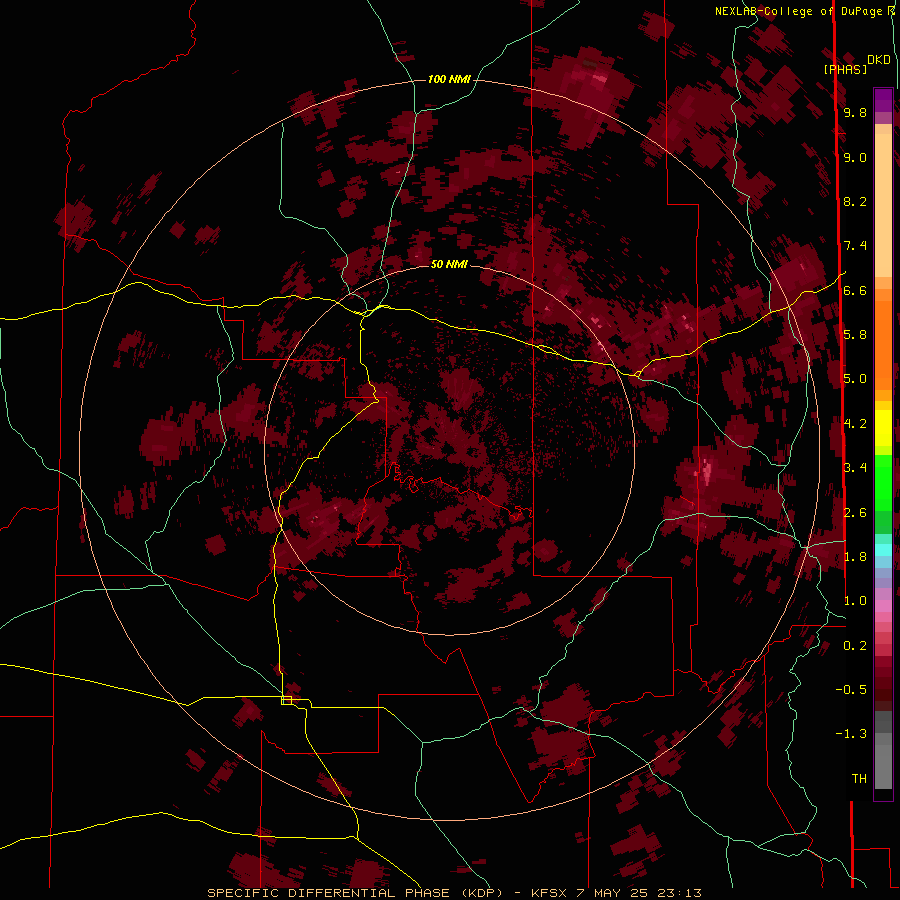This screenshot has height=900, width=900.
Task: Pick the bright green band of the color scale
Action: point(883,483)
